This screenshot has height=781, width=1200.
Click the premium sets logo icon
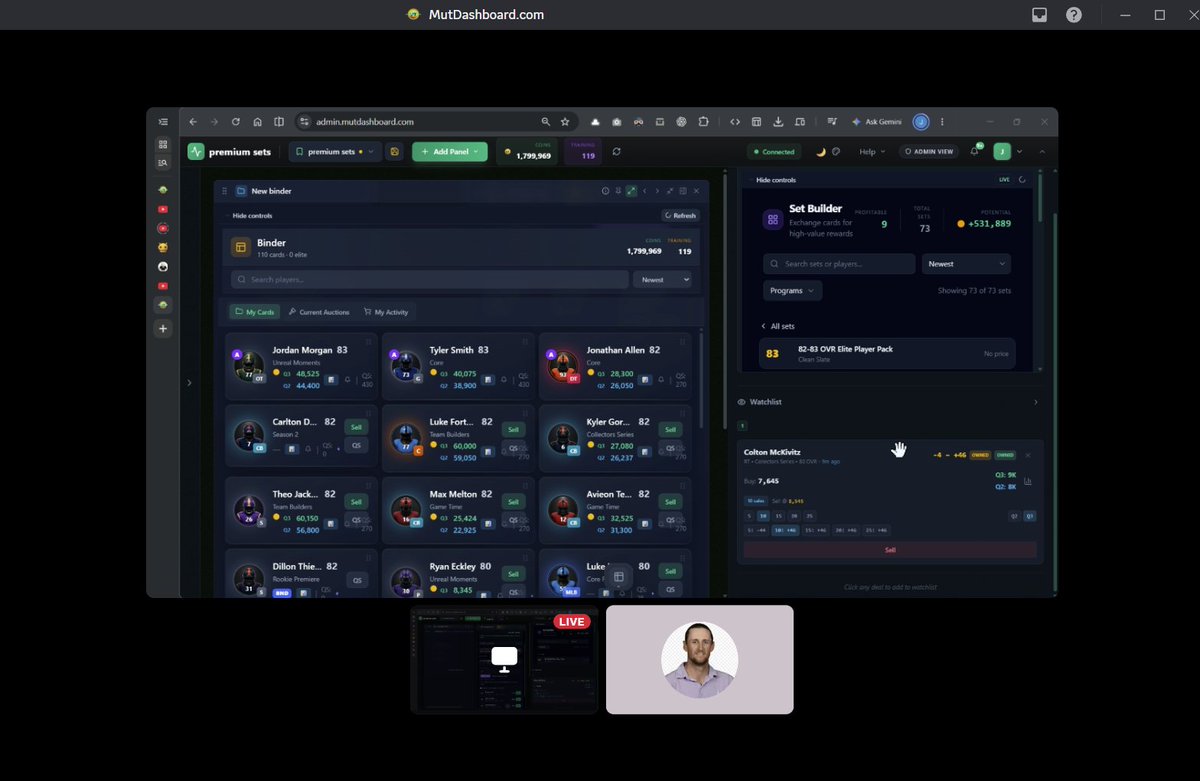196,152
